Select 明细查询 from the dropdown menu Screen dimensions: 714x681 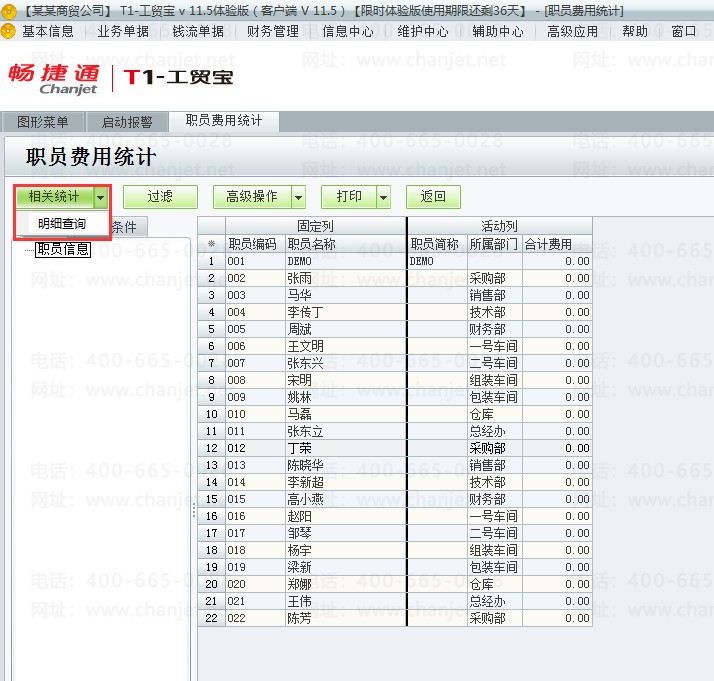coord(62,224)
